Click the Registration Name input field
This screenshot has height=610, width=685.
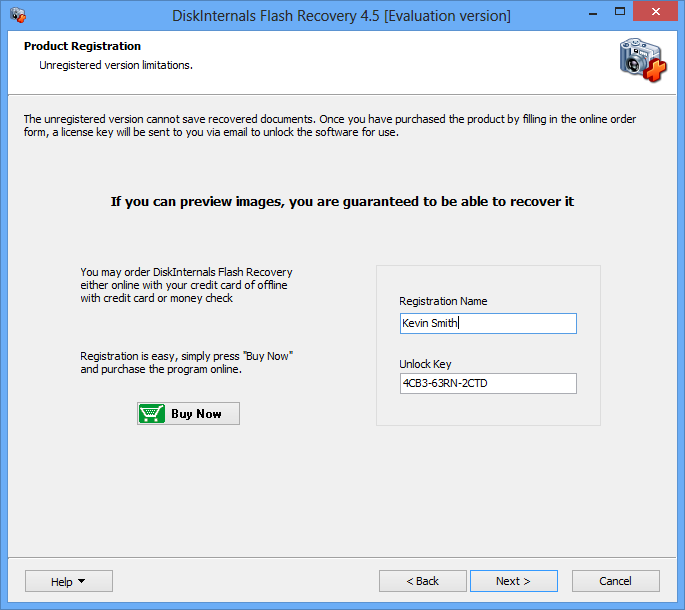coord(488,323)
